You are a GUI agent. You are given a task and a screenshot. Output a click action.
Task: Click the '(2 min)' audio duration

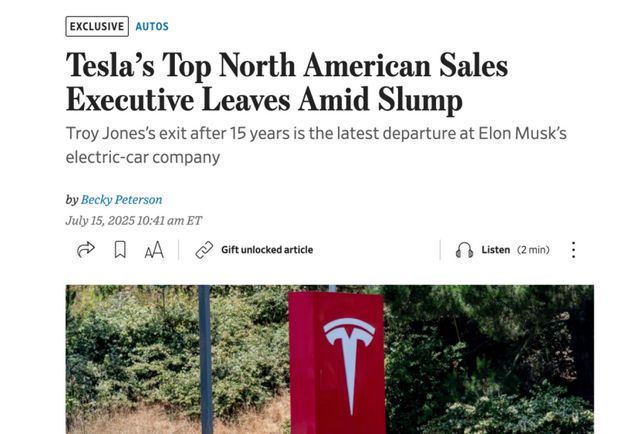click(533, 250)
